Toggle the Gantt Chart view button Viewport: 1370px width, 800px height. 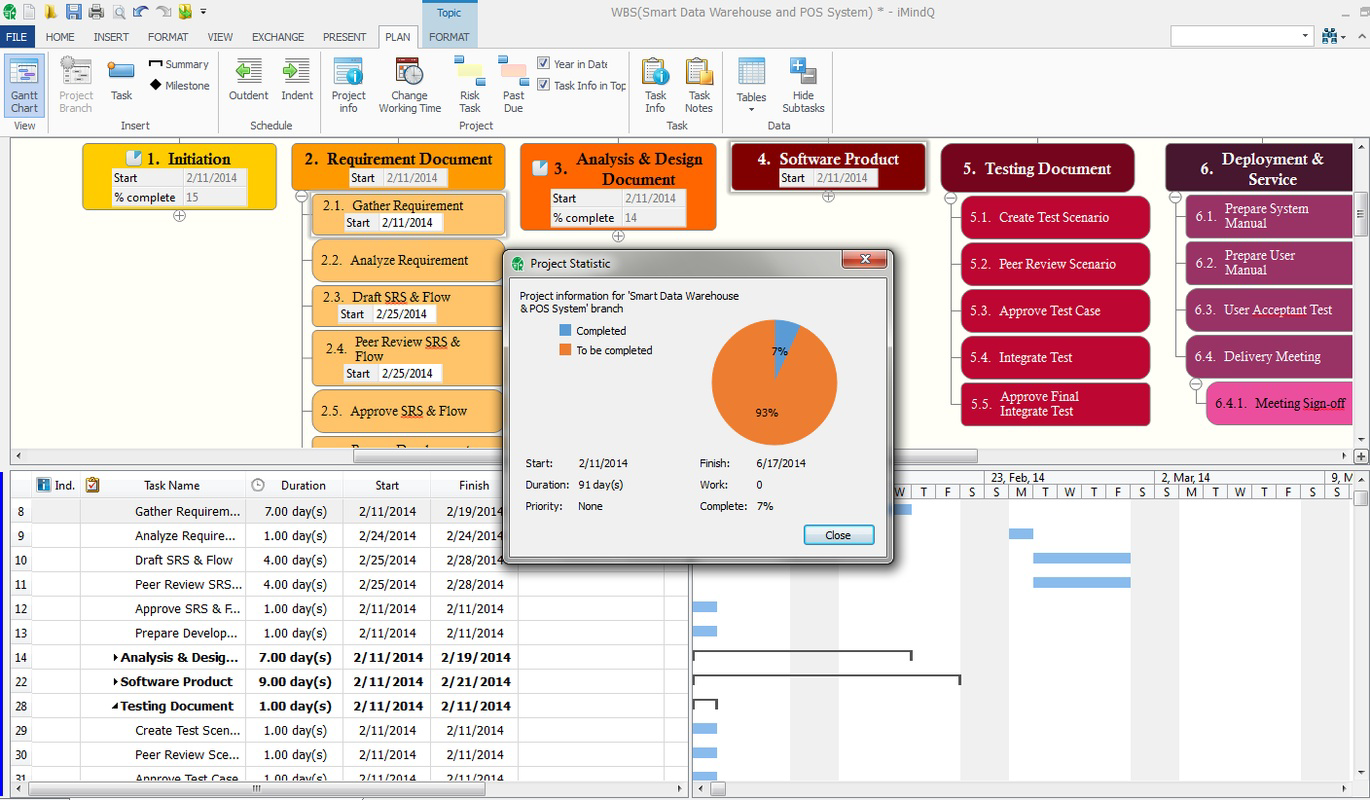point(24,86)
